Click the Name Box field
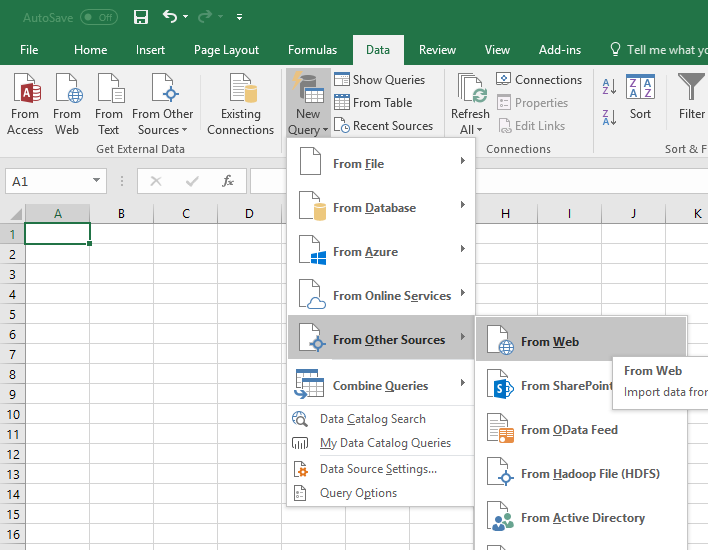Image resolution: width=708 pixels, height=550 pixels. (48, 181)
